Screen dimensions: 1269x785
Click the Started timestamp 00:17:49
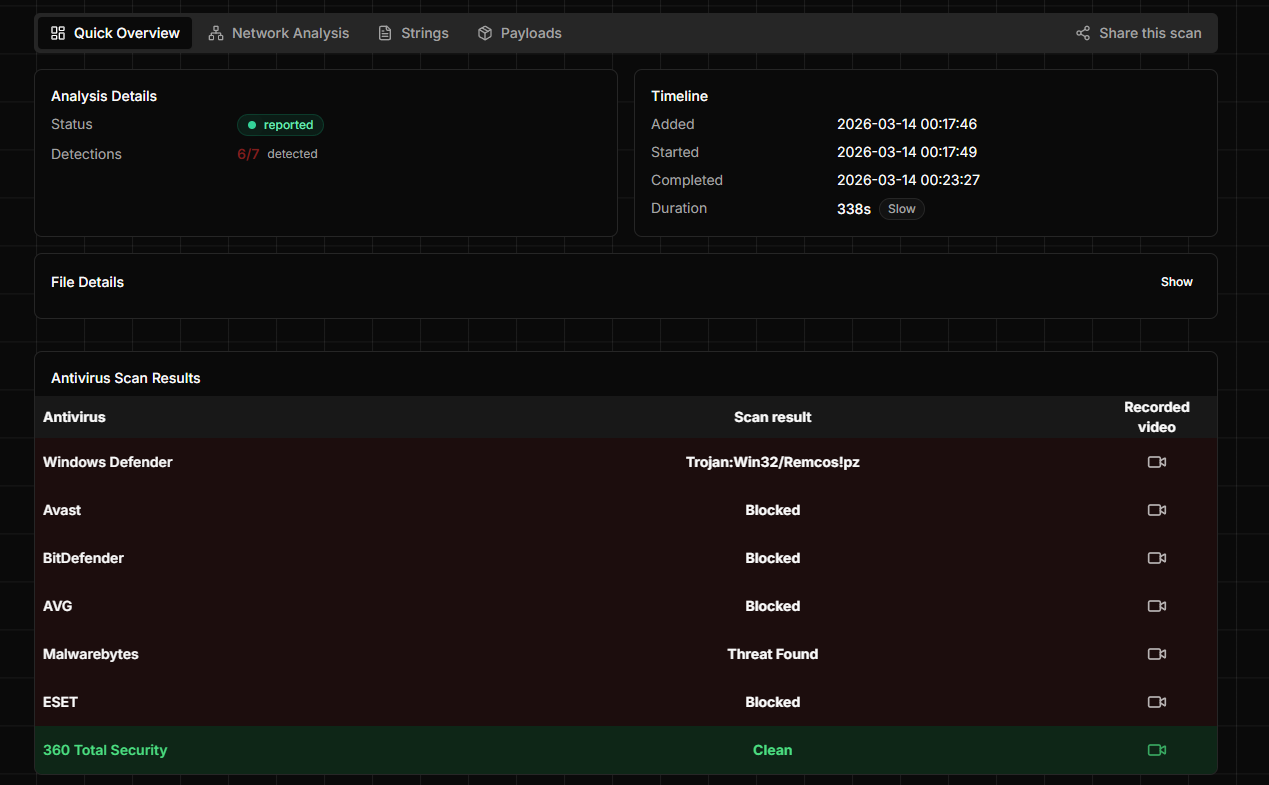(x=907, y=152)
